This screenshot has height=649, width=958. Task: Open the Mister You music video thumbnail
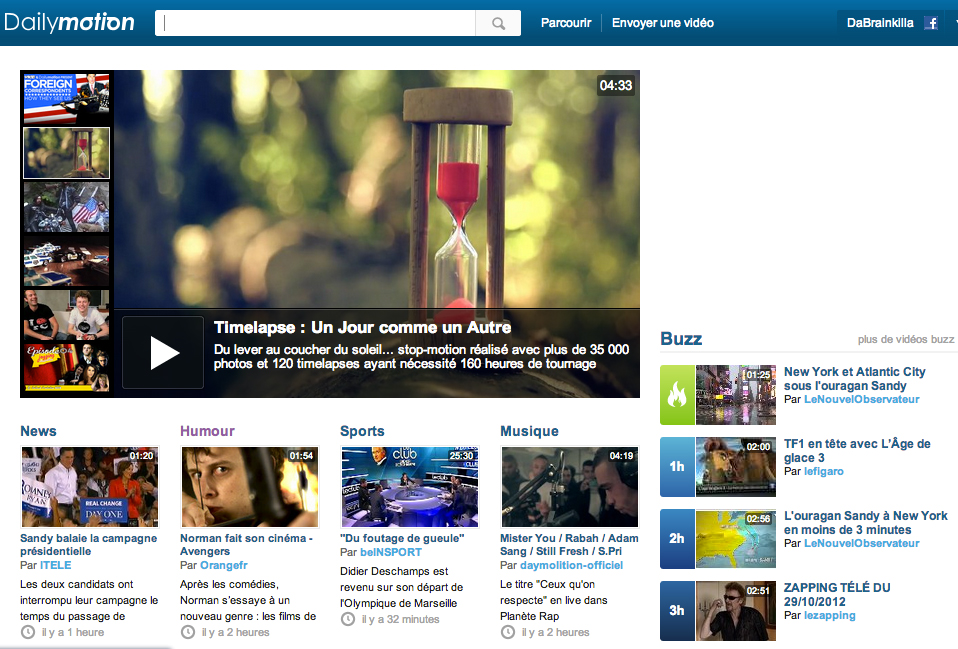(570, 487)
